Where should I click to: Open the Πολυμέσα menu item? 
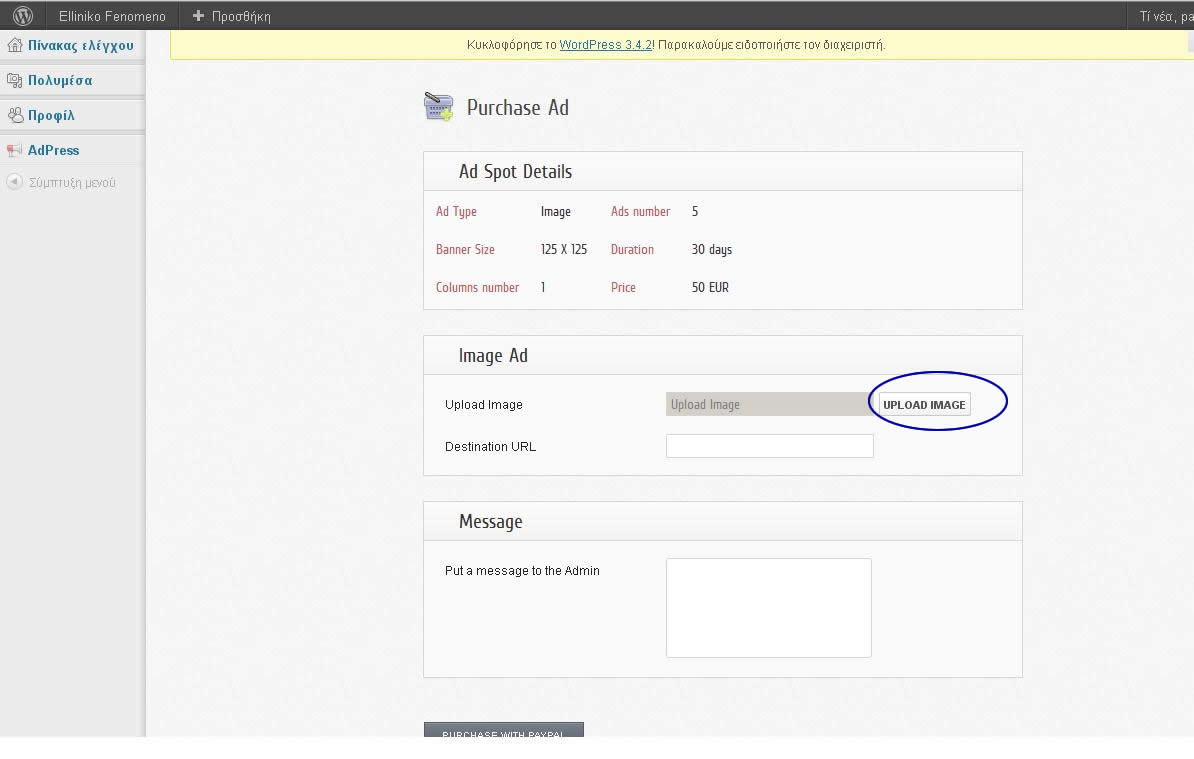pyautogui.click(x=60, y=80)
